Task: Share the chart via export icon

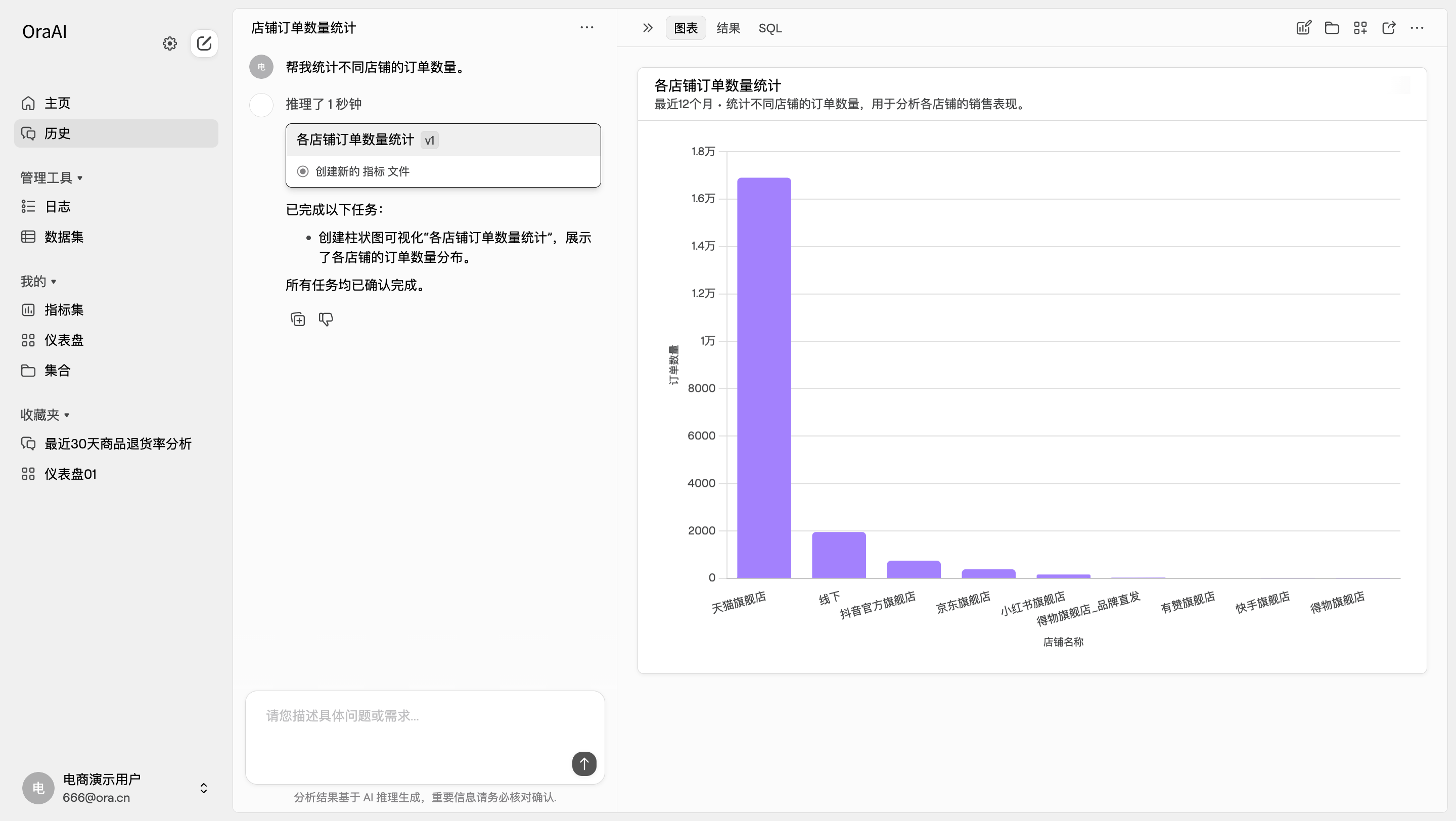Action: [x=1389, y=27]
